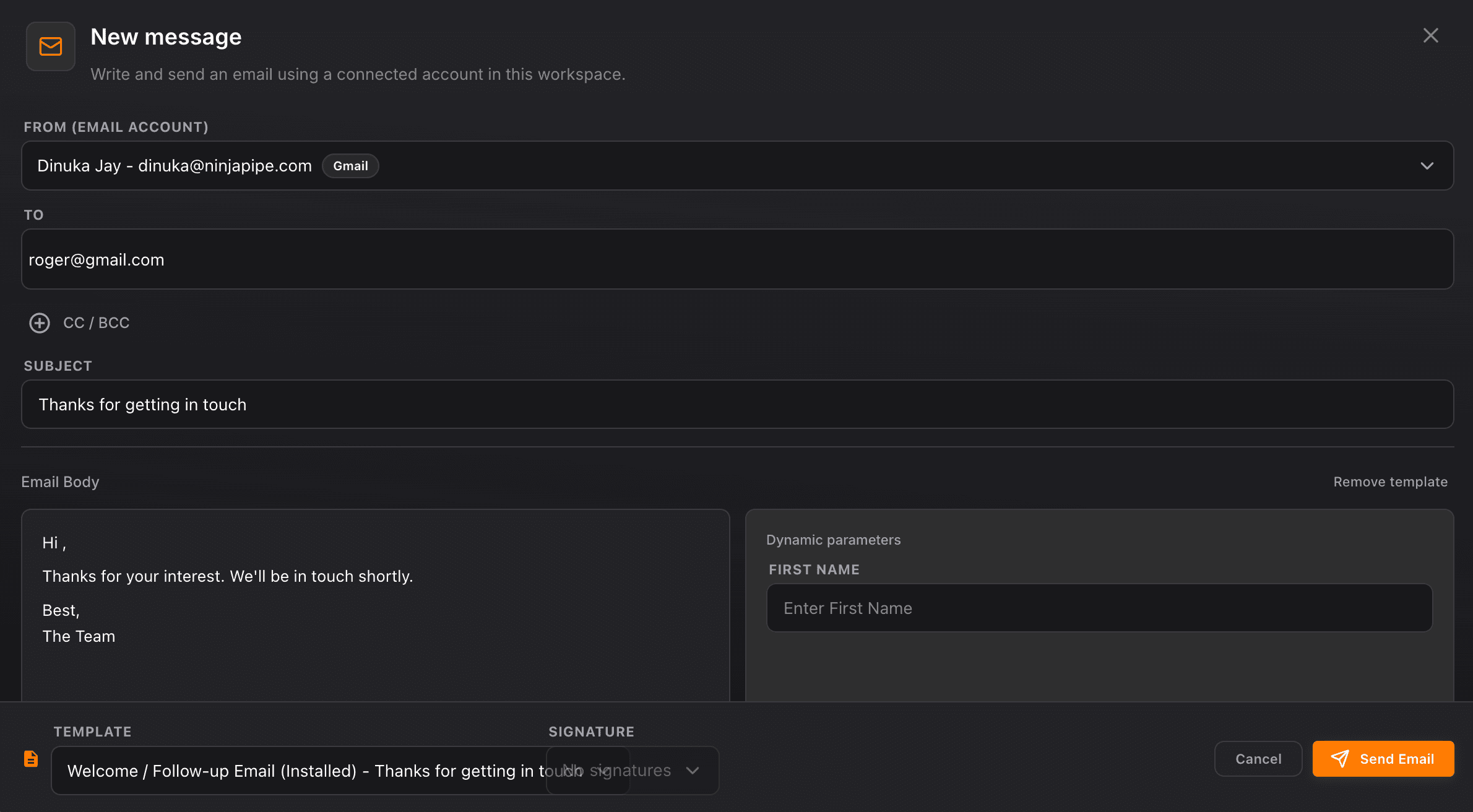Image resolution: width=1473 pixels, height=812 pixels.
Task: Select the To field containing roger@gmail.com
Action: pyautogui.click(x=736, y=259)
